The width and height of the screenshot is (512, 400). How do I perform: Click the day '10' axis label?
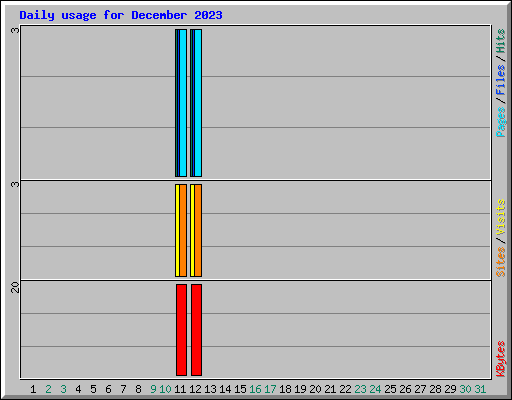[x=165, y=389]
